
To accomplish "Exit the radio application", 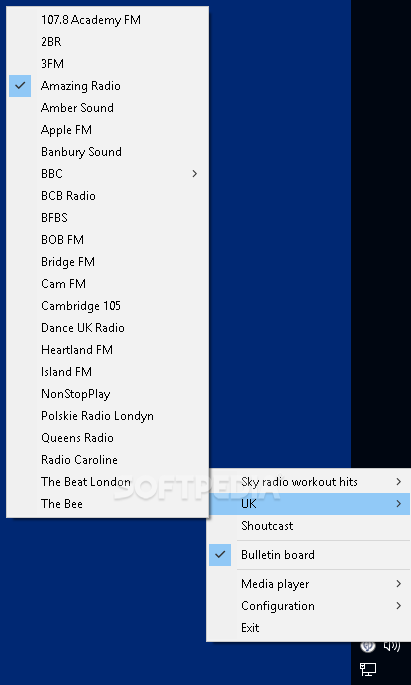I will pyautogui.click(x=309, y=628).
